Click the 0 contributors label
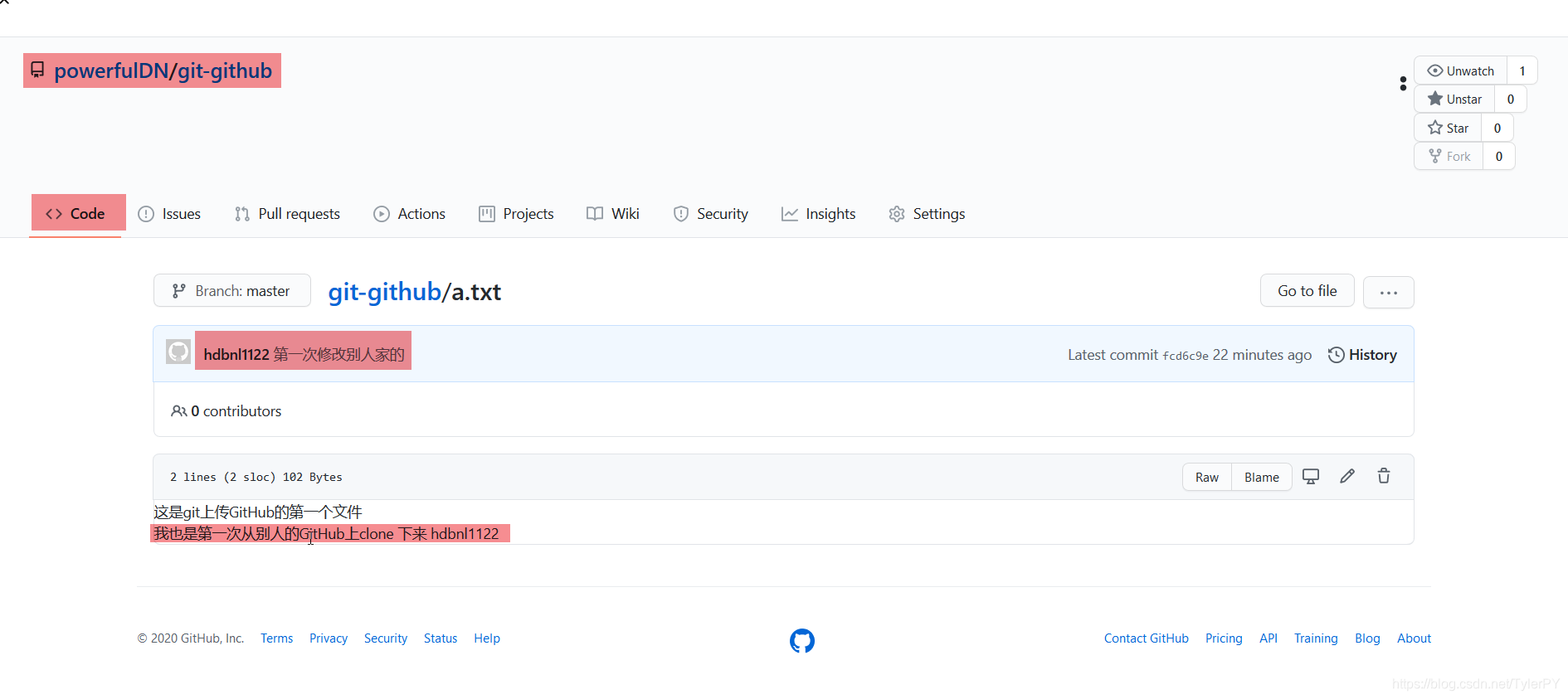The image size is (1568, 699). [x=226, y=411]
